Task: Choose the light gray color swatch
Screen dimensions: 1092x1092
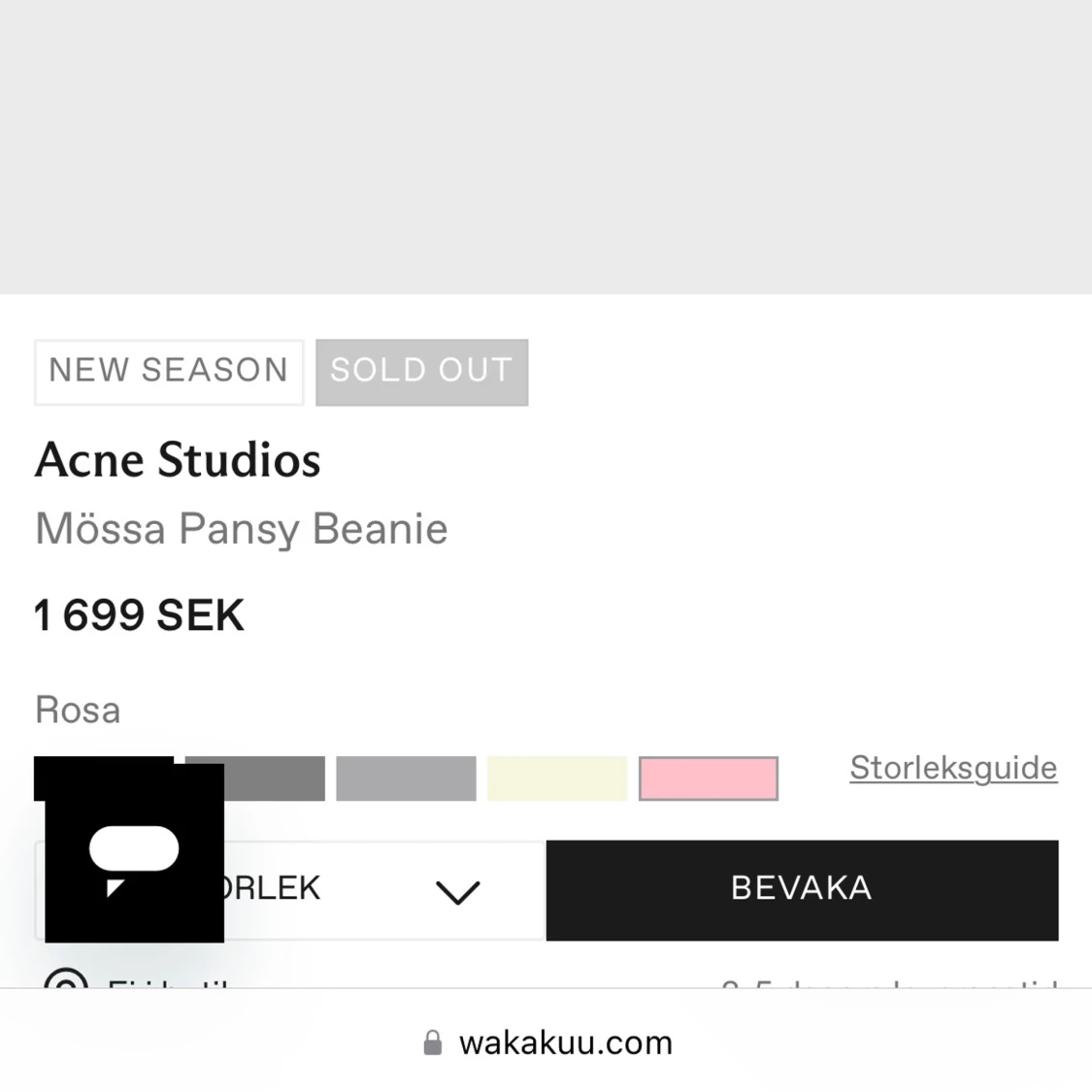Action: click(x=406, y=778)
